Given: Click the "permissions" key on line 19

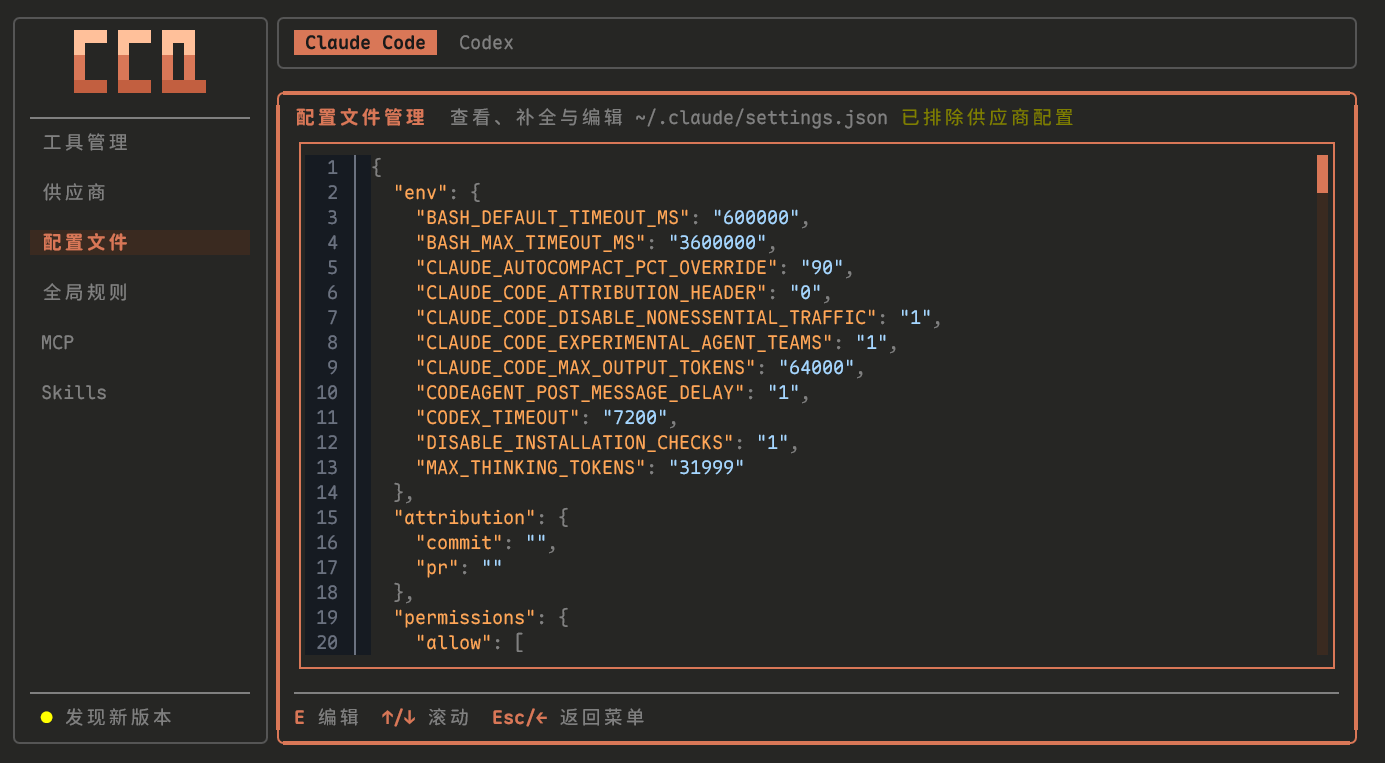Looking at the screenshot, I should tap(466, 617).
